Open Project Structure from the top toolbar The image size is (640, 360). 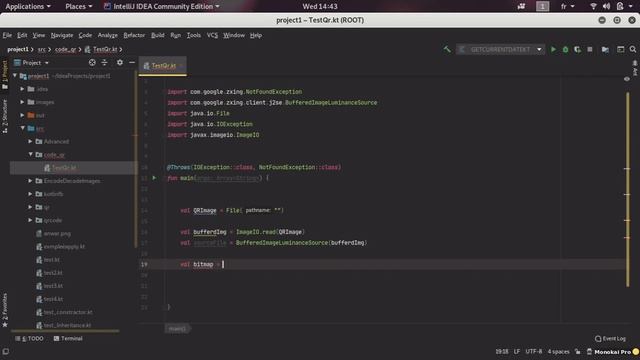pyautogui.click(x=605, y=49)
